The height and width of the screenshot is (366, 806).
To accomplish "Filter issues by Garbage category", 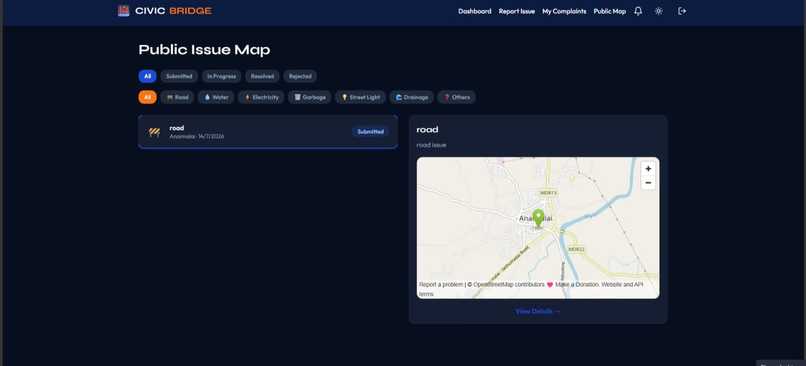I will pos(309,97).
